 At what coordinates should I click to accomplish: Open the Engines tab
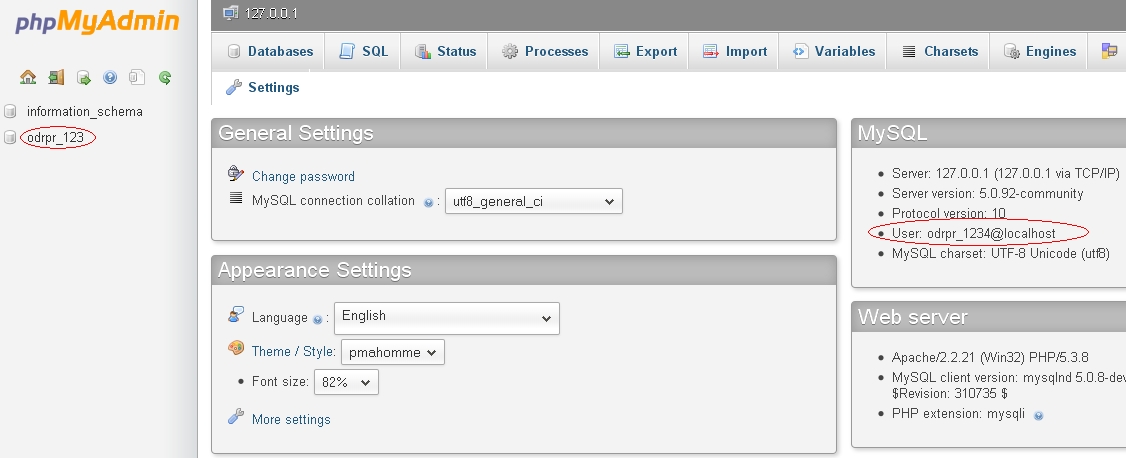[1039, 52]
